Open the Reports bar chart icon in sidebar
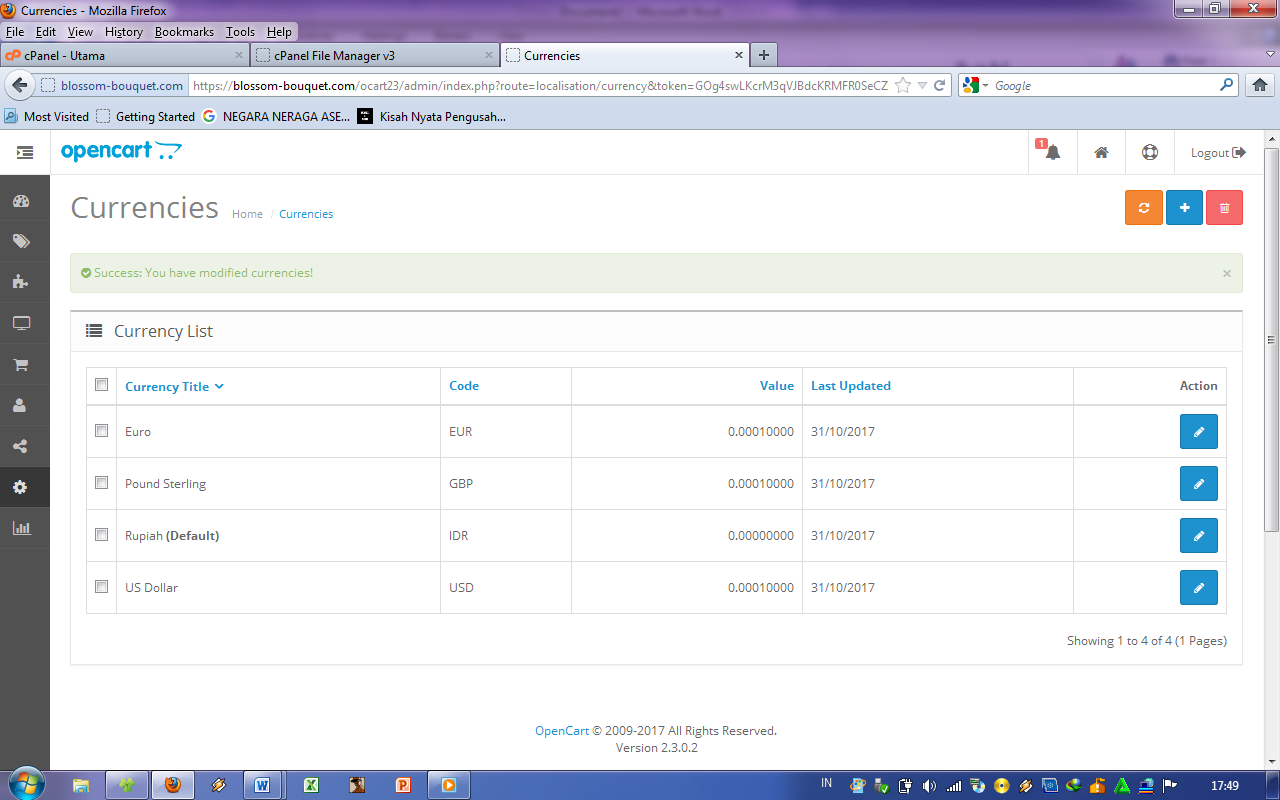The height and width of the screenshot is (800, 1280). pyautogui.click(x=21, y=529)
